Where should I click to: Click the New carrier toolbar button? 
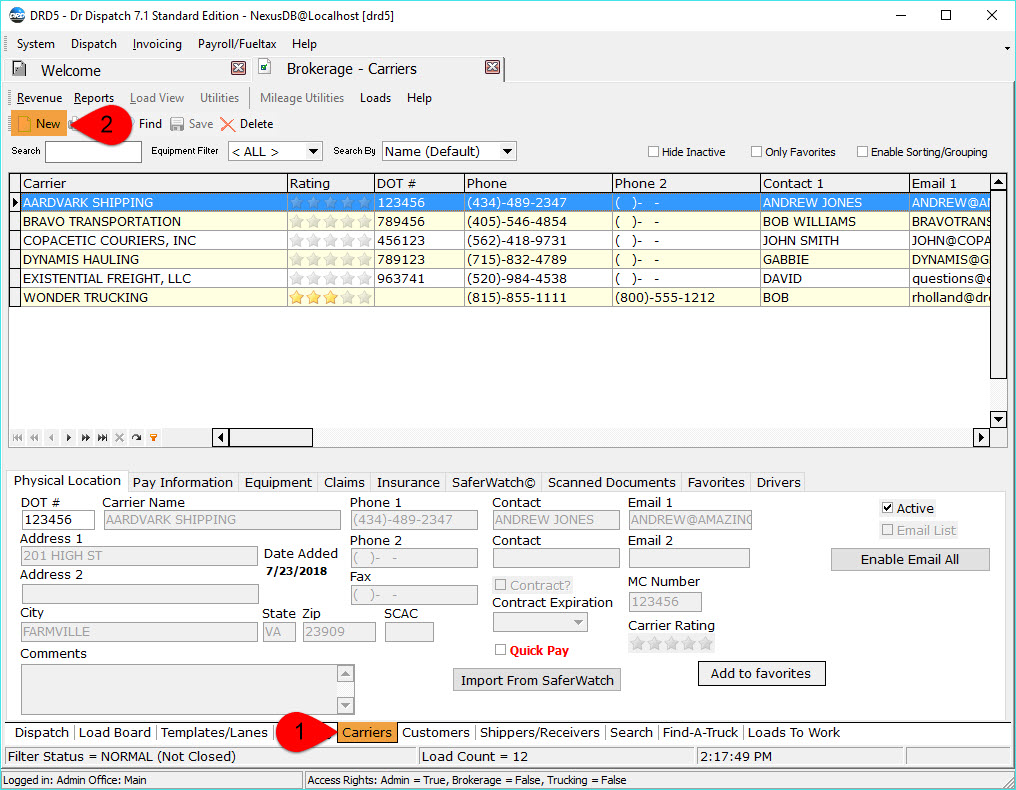[x=39, y=124]
